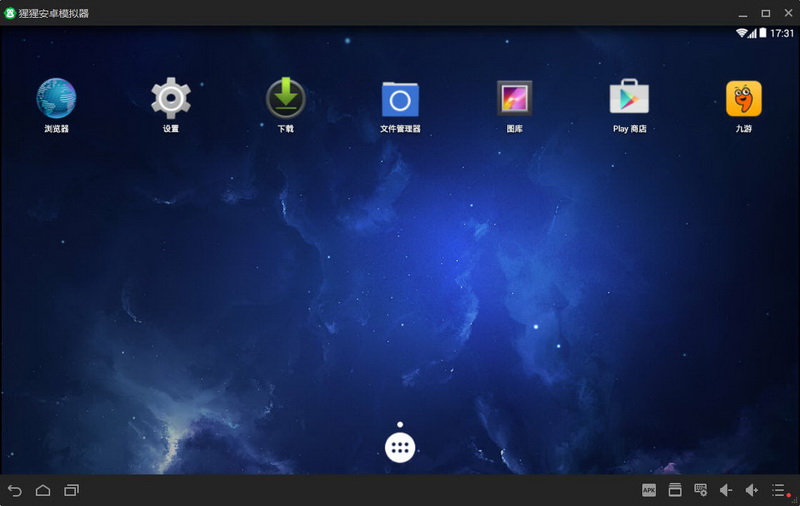Show recent apps overview
Image resolution: width=800 pixels, height=506 pixels.
click(x=71, y=490)
